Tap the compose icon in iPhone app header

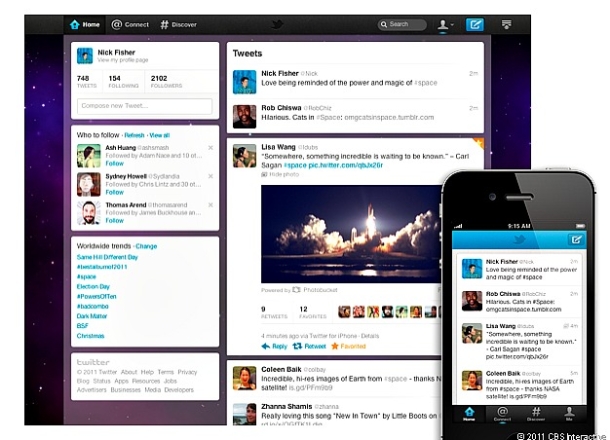point(575,239)
